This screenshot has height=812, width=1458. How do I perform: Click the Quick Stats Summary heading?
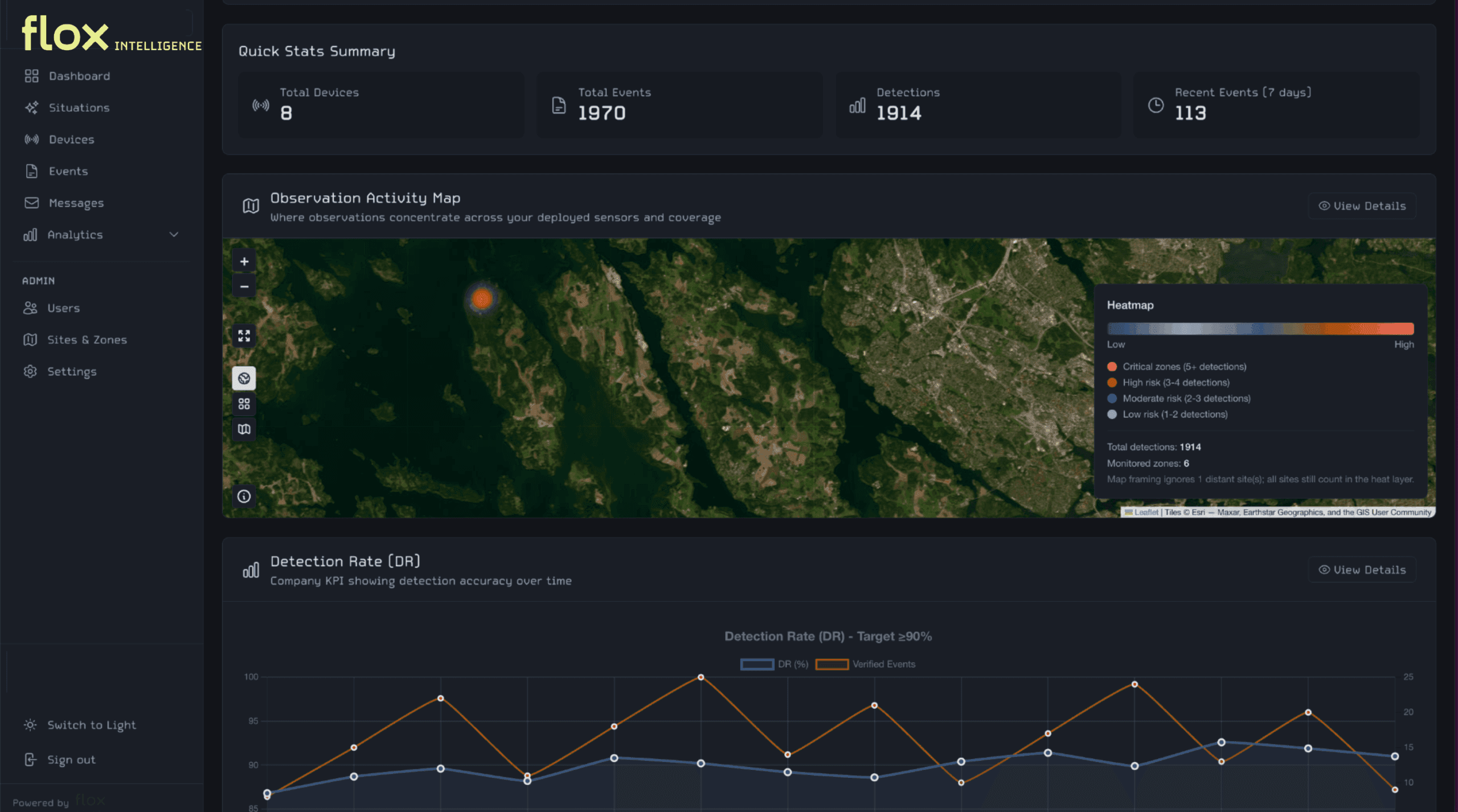(317, 51)
